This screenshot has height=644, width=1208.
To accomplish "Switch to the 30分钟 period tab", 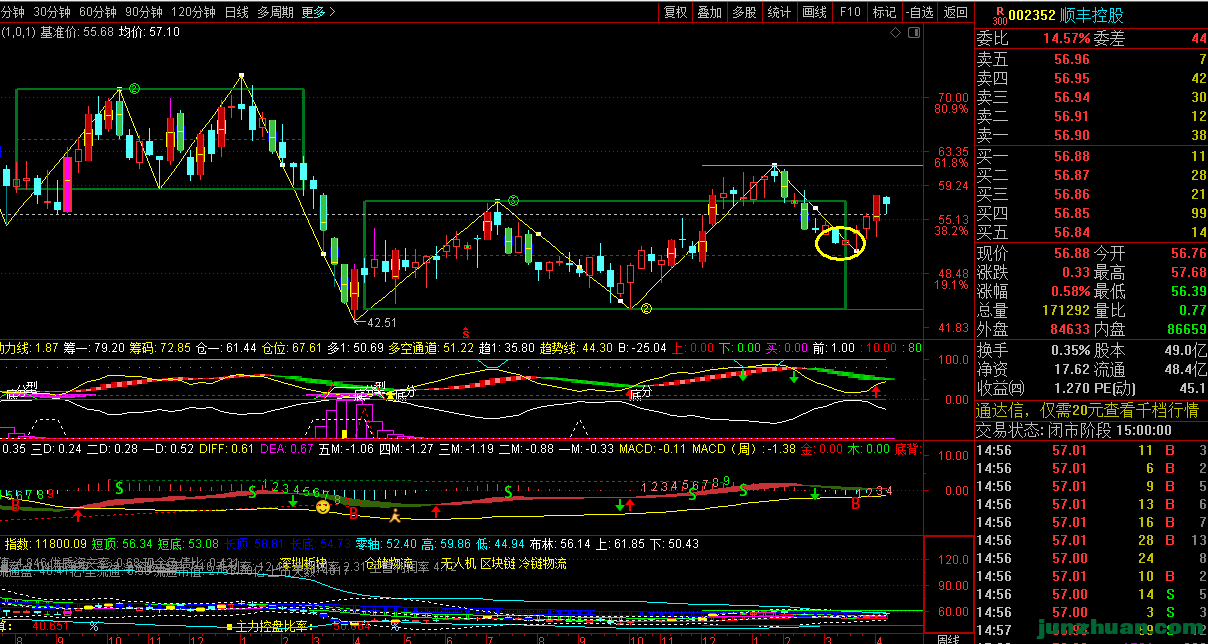I will click(x=51, y=12).
